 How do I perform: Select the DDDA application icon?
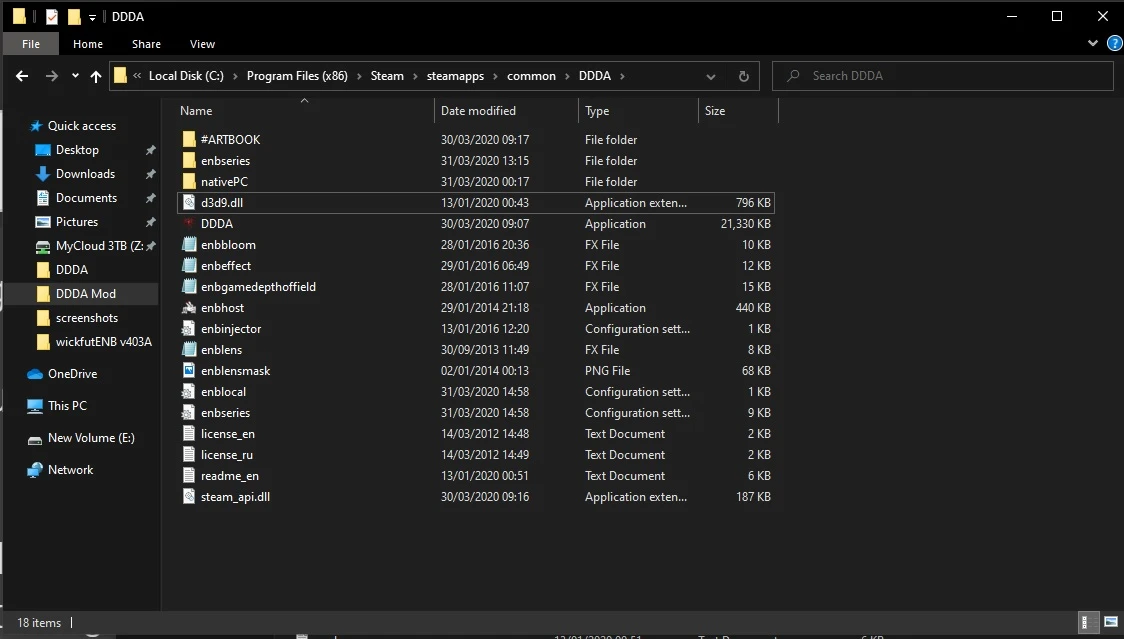(x=189, y=224)
